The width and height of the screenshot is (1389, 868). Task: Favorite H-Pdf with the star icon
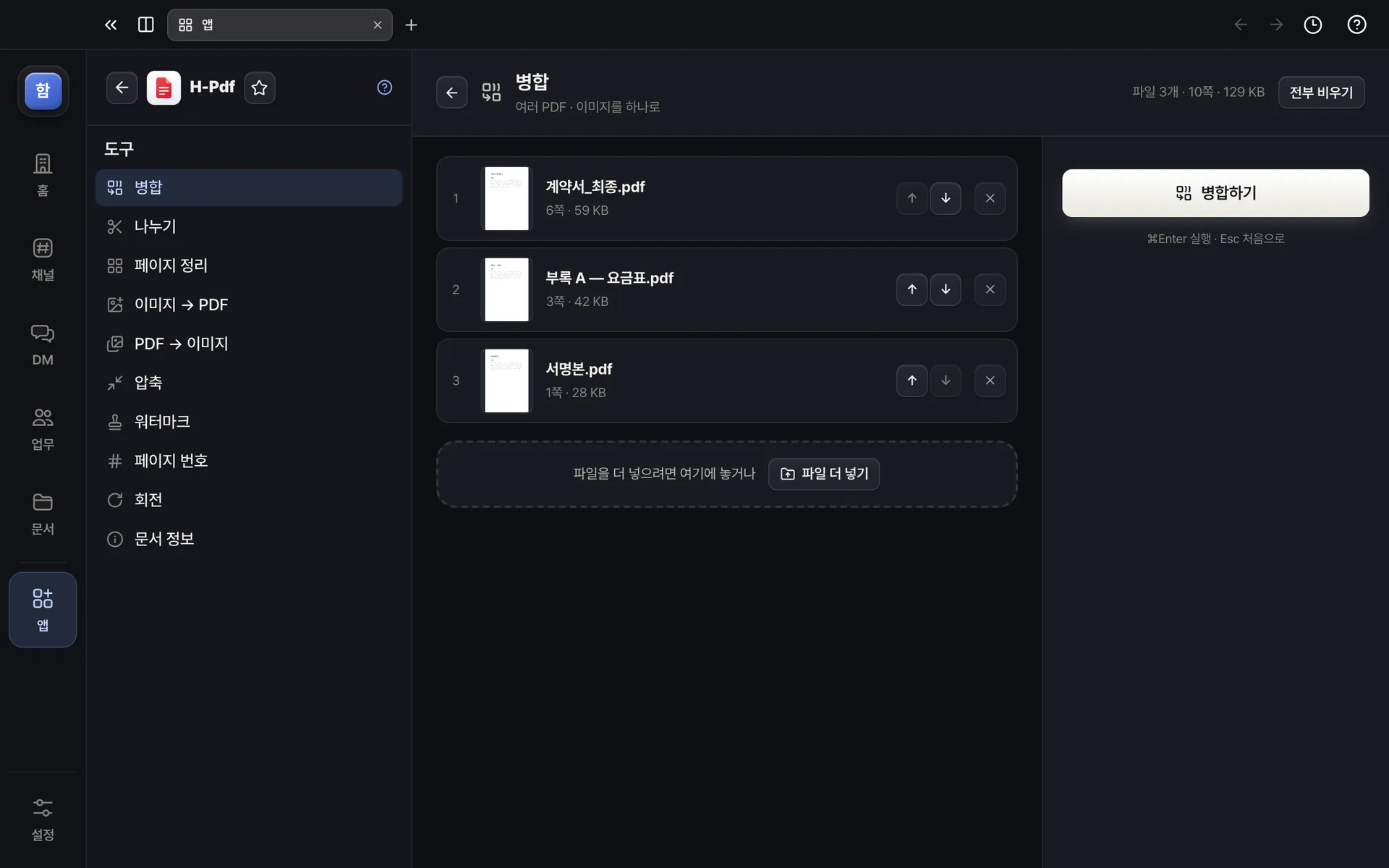point(259,88)
